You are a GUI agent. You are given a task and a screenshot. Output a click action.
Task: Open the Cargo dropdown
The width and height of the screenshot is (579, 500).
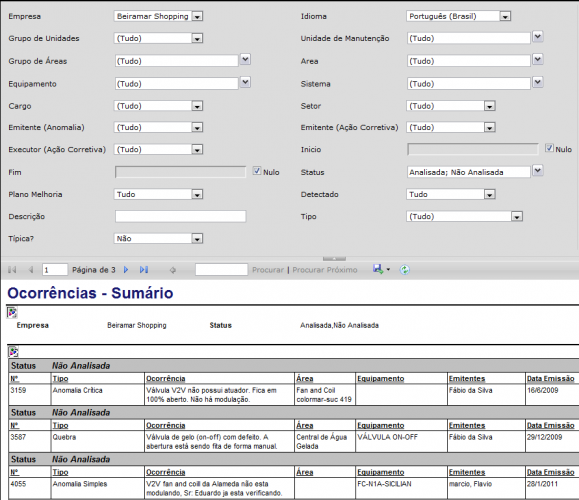(197, 106)
